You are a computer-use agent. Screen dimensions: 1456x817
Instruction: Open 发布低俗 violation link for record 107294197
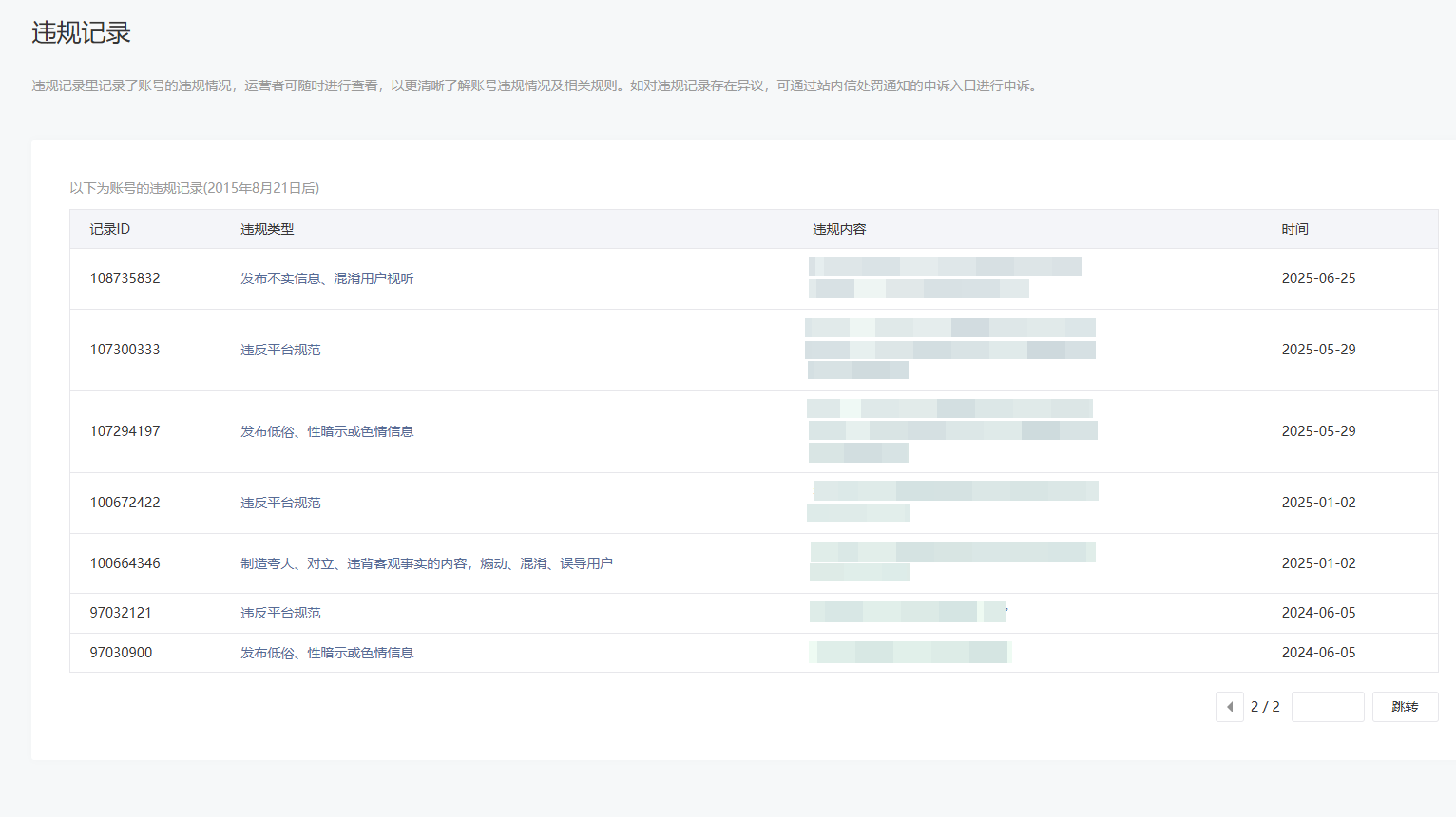pos(327,431)
